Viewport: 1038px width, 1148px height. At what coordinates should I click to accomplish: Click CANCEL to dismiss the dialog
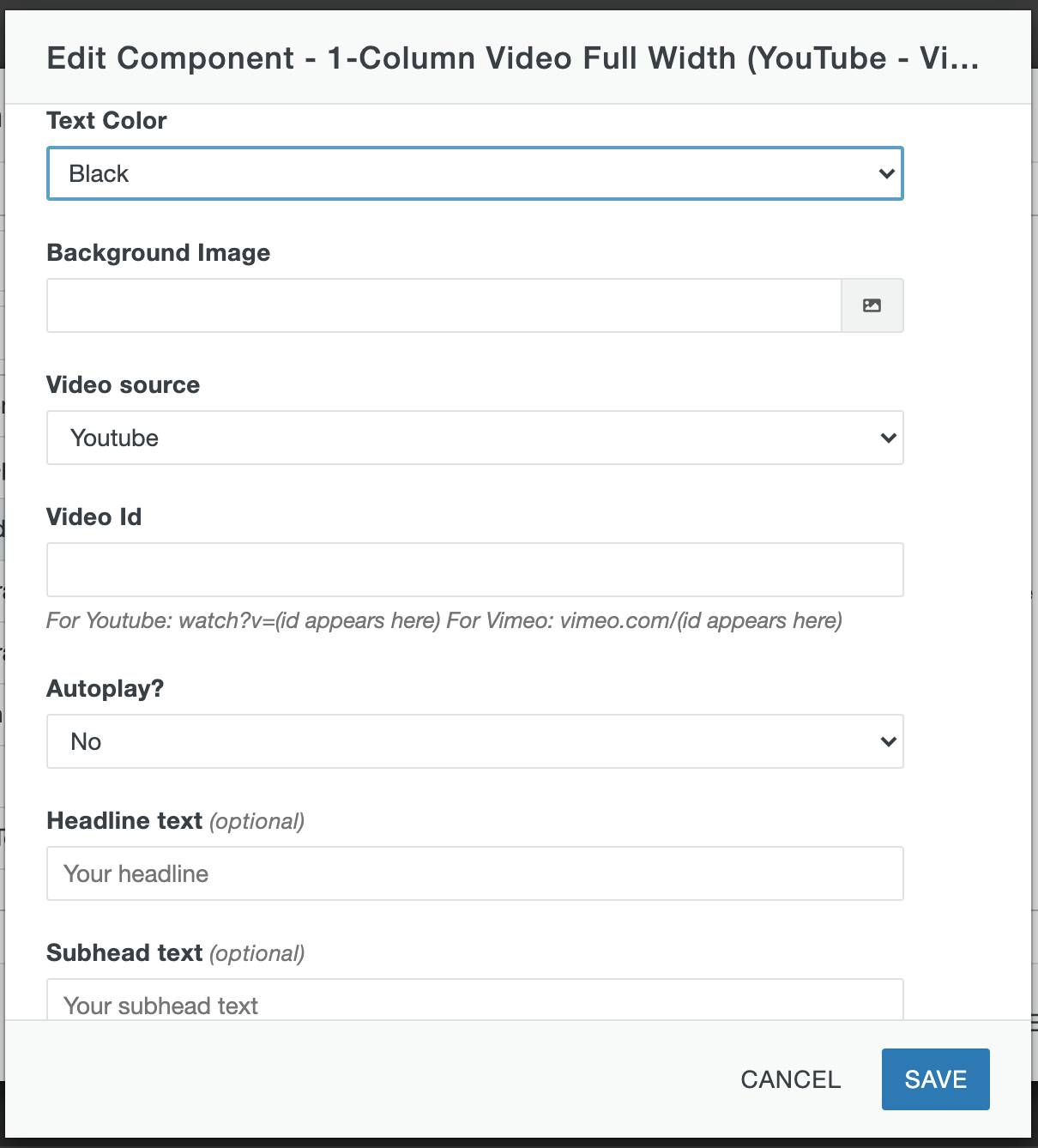click(x=789, y=1079)
